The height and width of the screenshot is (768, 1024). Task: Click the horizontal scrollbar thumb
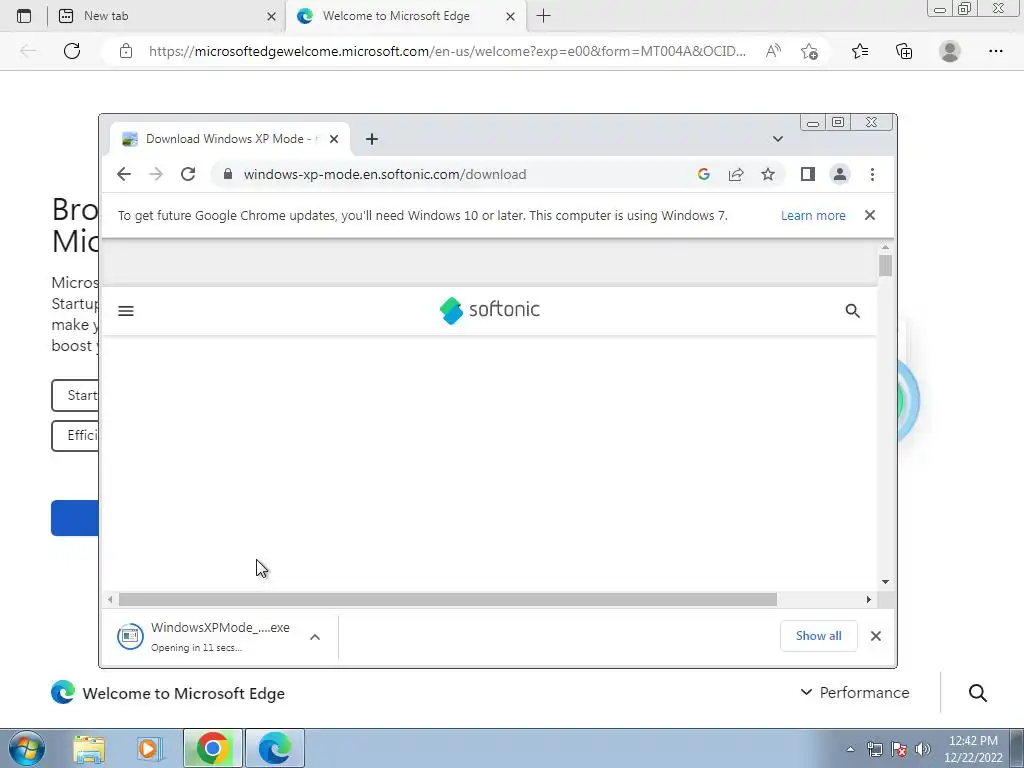[x=448, y=600]
